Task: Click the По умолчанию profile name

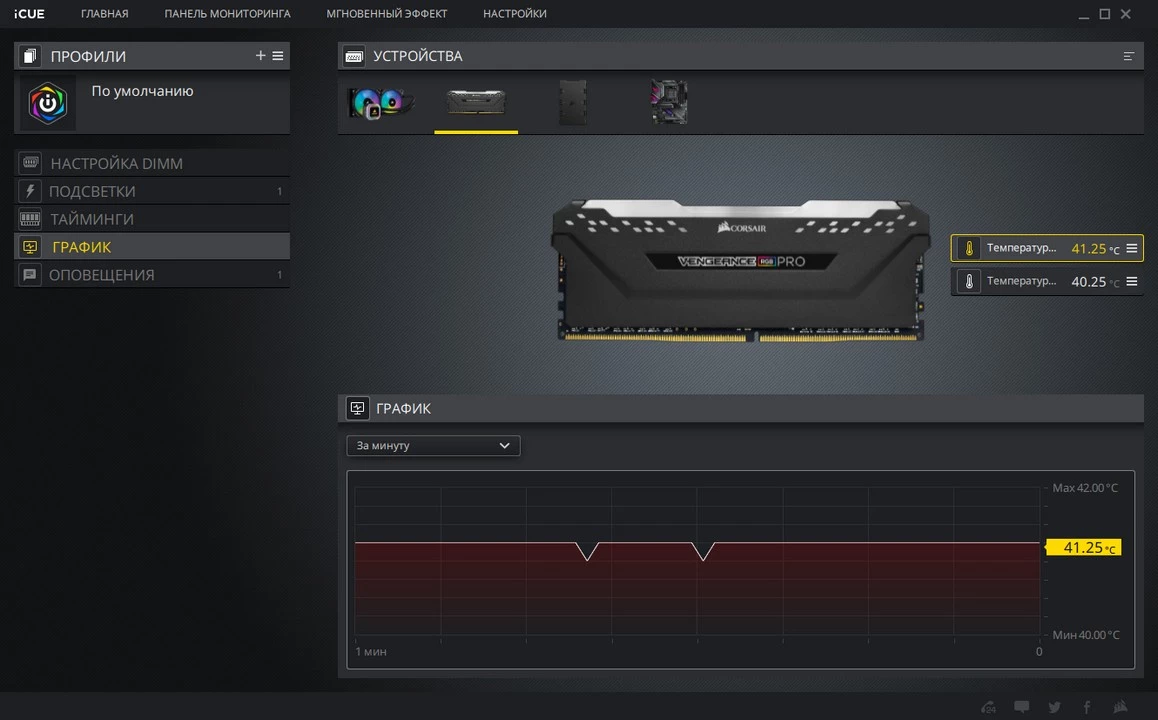Action: point(143,91)
